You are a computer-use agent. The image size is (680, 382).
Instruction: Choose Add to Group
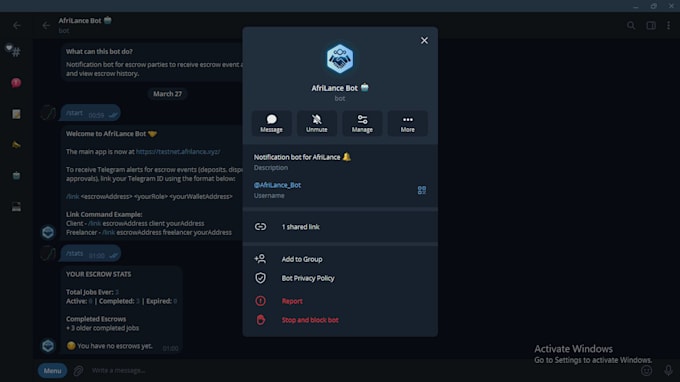[x=340, y=259]
